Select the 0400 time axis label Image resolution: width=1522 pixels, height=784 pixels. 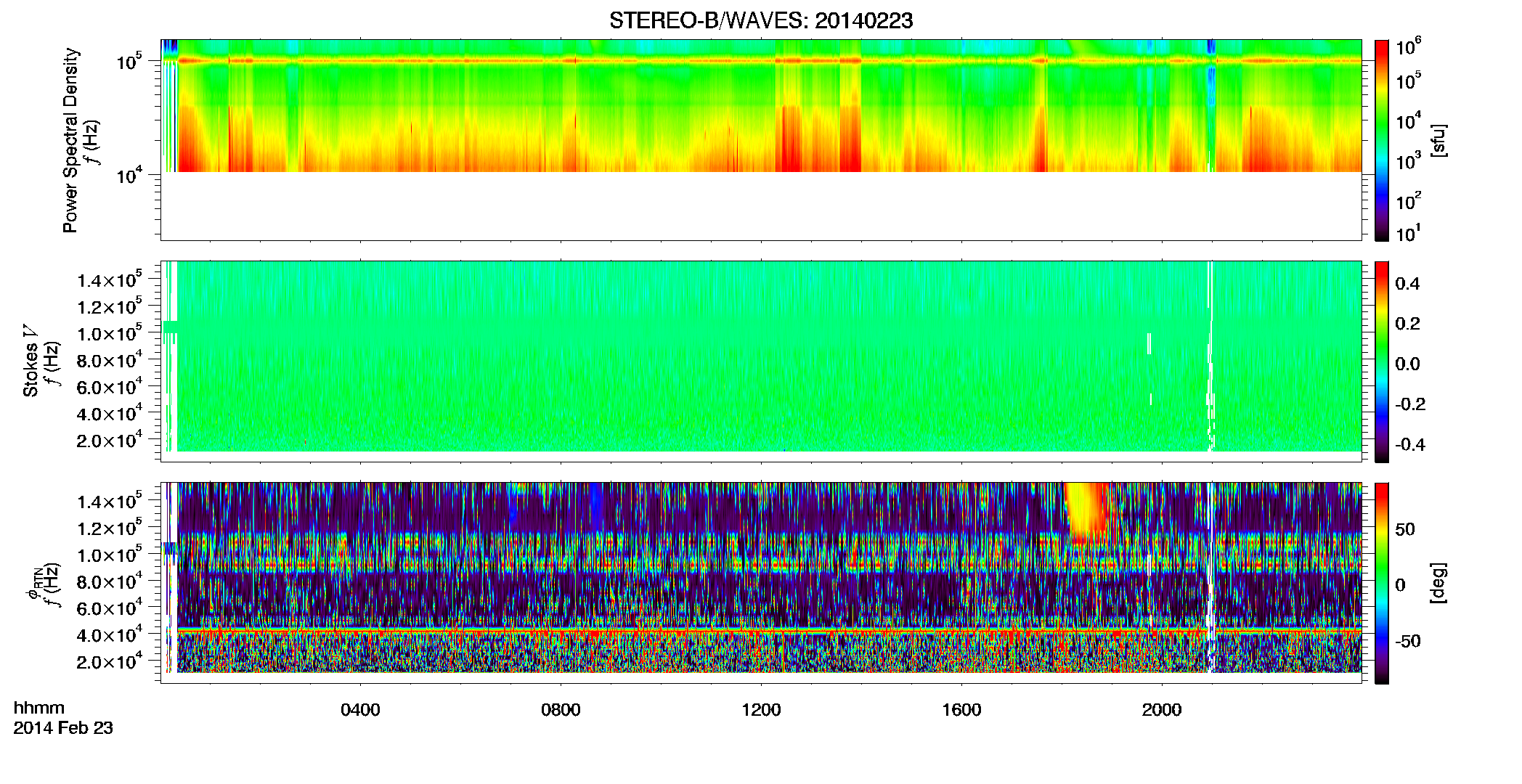[360, 710]
